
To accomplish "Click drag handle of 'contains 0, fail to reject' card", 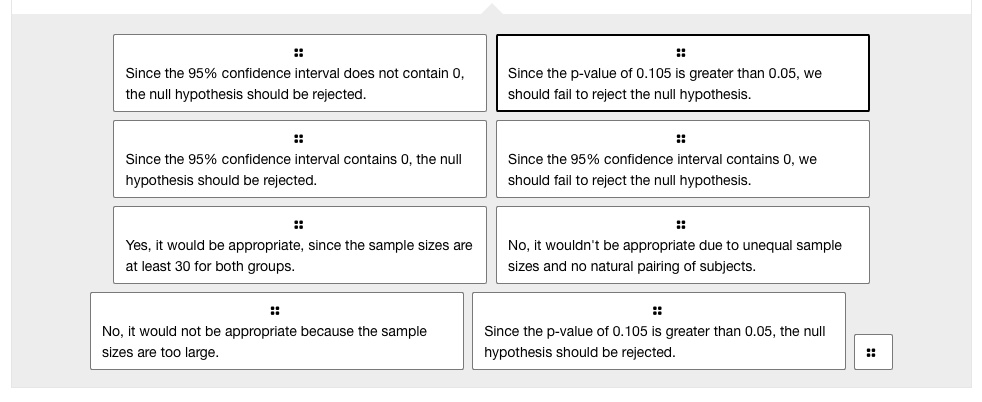I will point(681,138).
